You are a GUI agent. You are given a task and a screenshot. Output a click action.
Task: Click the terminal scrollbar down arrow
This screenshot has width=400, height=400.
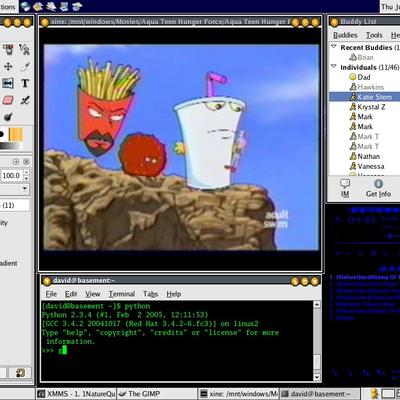pyautogui.click(x=317, y=377)
